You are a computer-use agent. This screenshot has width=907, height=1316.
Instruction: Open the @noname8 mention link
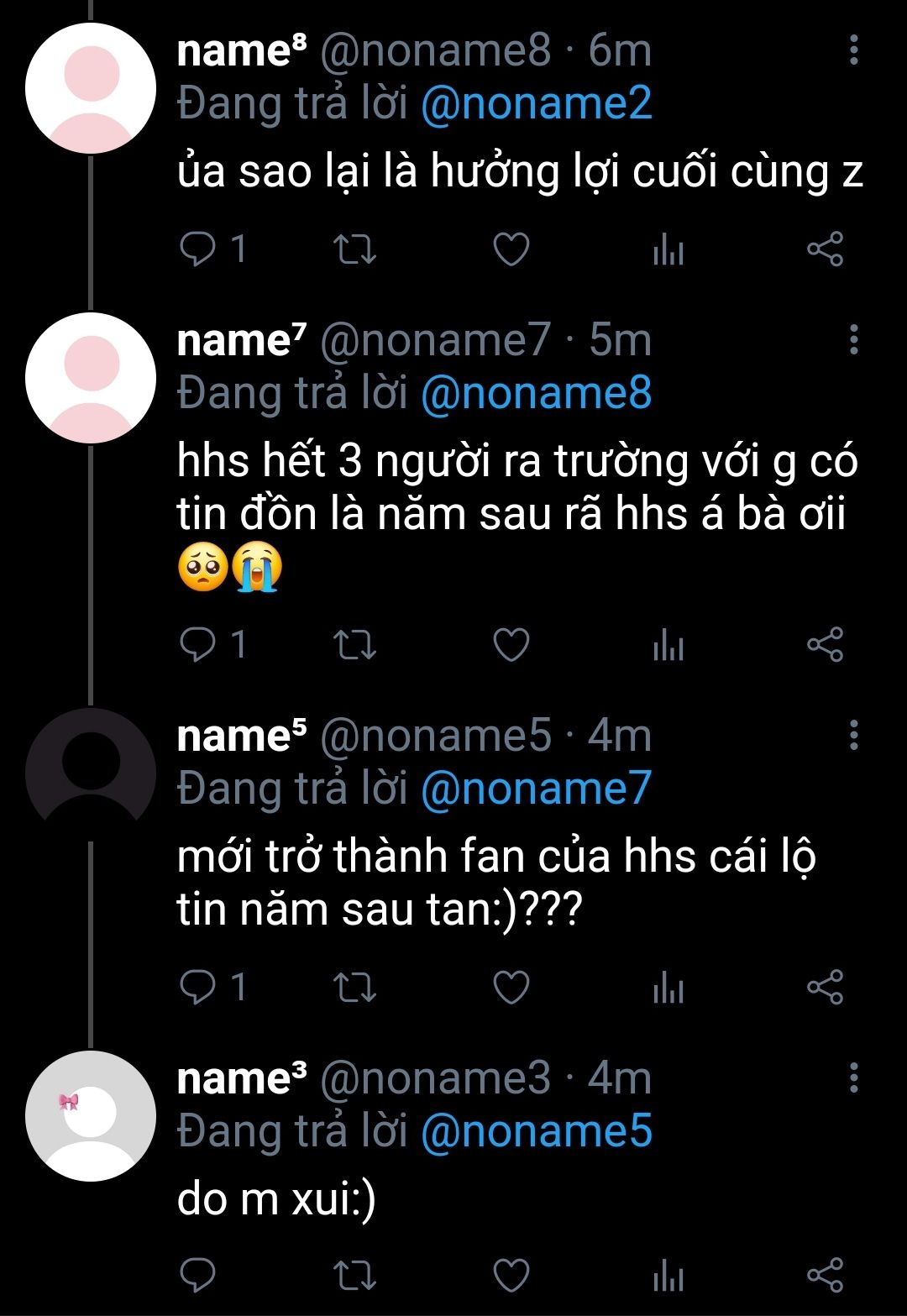[x=536, y=393]
